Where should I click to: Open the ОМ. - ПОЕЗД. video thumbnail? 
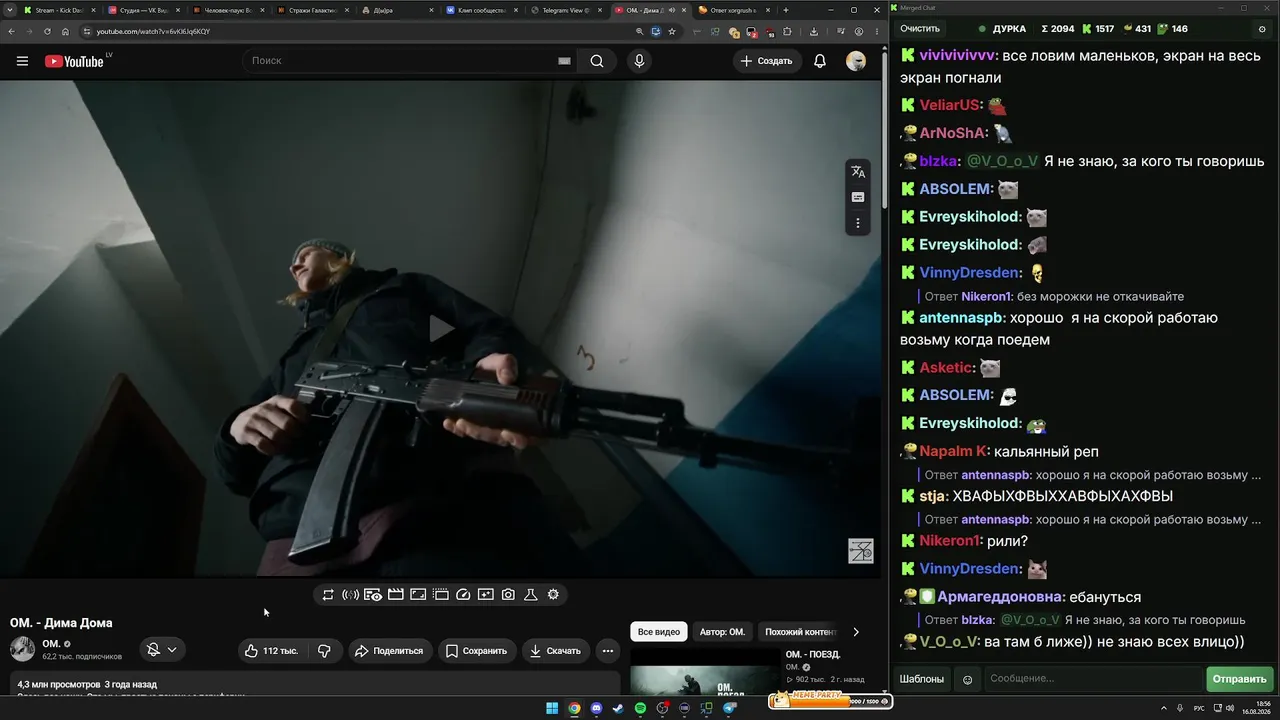pyautogui.click(x=705, y=673)
